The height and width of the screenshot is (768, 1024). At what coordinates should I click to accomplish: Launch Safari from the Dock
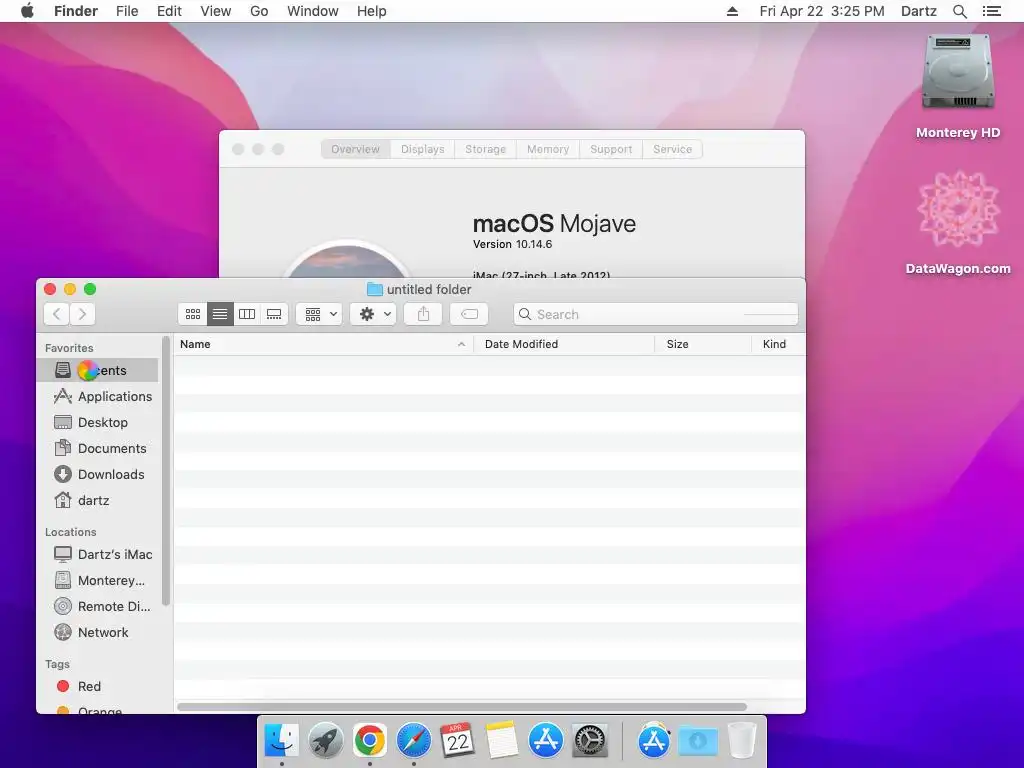413,741
